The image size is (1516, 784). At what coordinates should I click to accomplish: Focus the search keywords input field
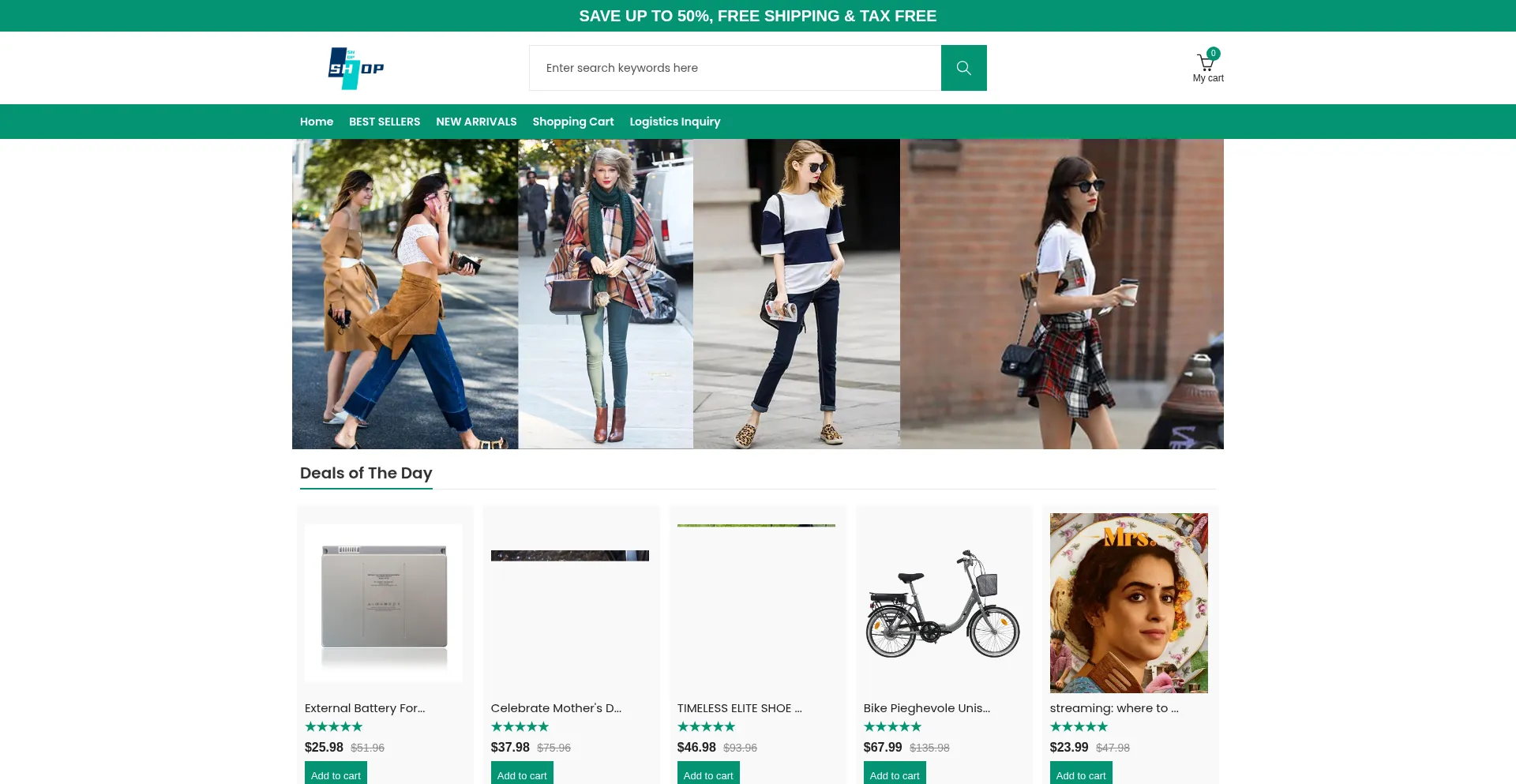tap(734, 68)
